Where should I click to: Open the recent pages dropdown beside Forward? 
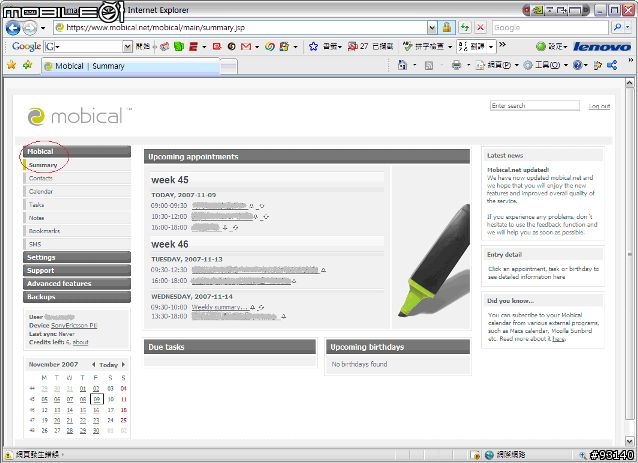pos(43,28)
